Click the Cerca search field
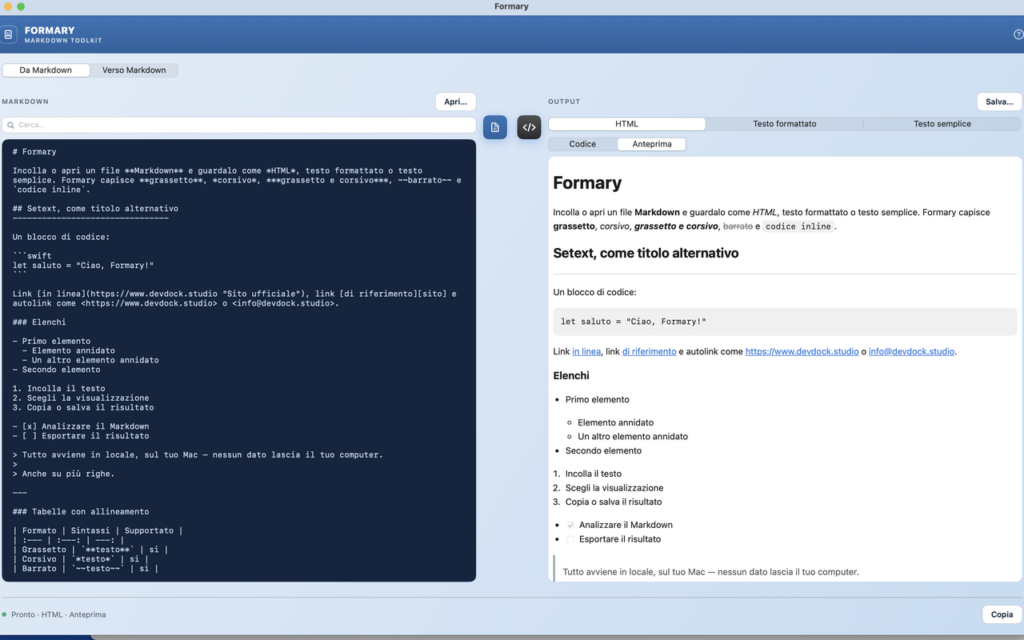 click(239, 125)
